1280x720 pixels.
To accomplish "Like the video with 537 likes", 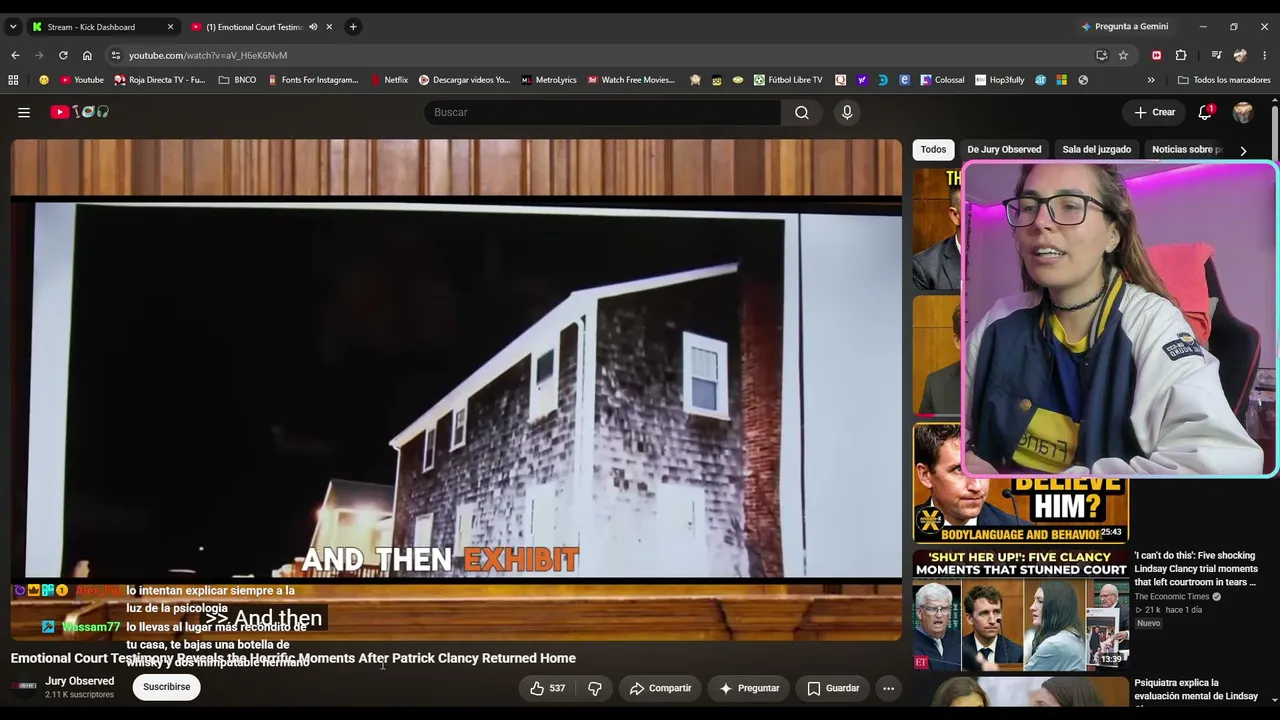I will [548, 688].
